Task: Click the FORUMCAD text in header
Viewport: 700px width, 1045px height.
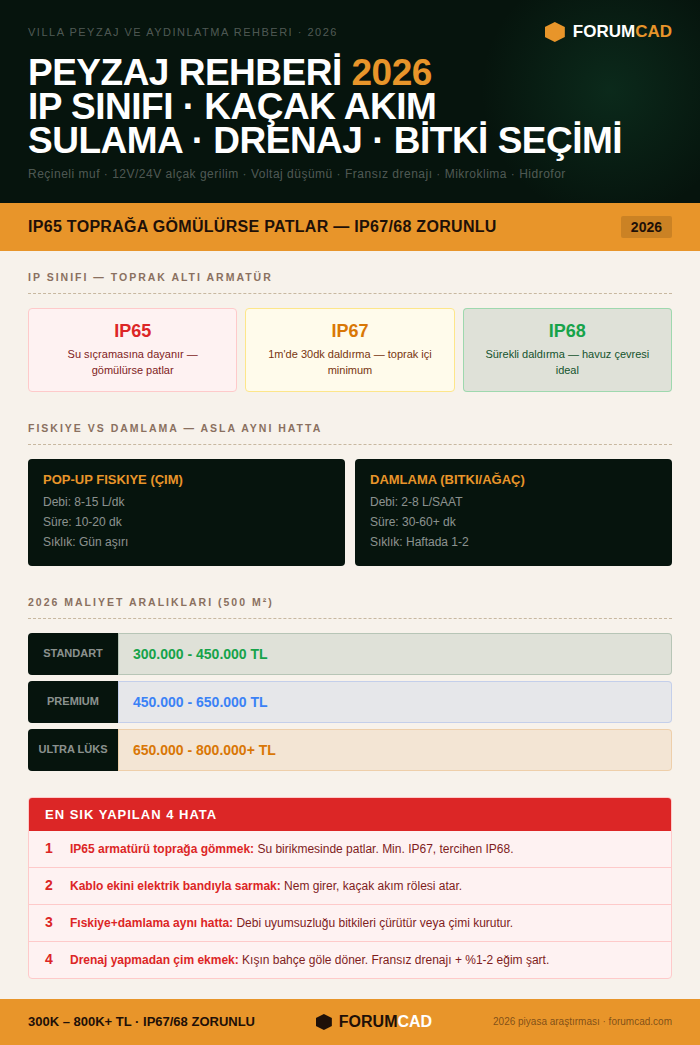Action: pyautogui.click(x=622, y=31)
